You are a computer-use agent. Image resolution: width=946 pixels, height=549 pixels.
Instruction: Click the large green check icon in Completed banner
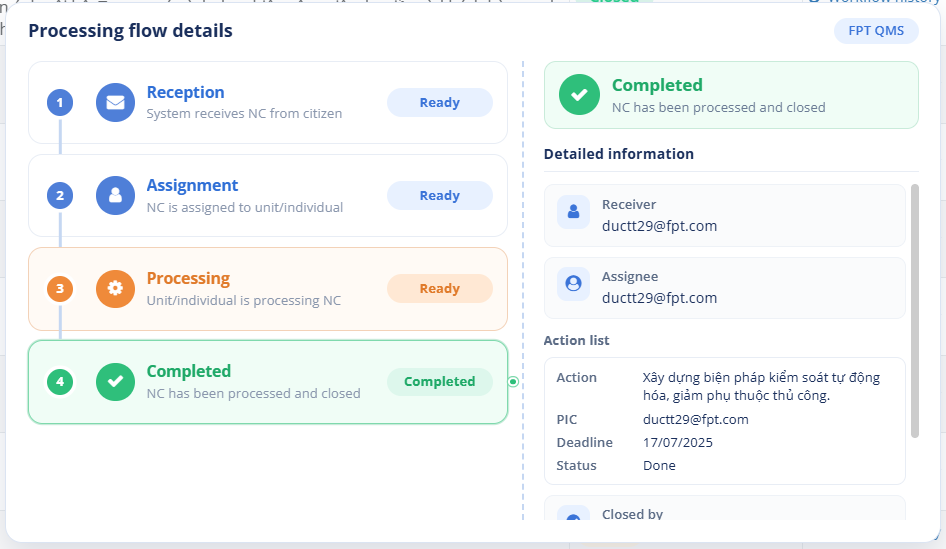click(x=579, y=95)
